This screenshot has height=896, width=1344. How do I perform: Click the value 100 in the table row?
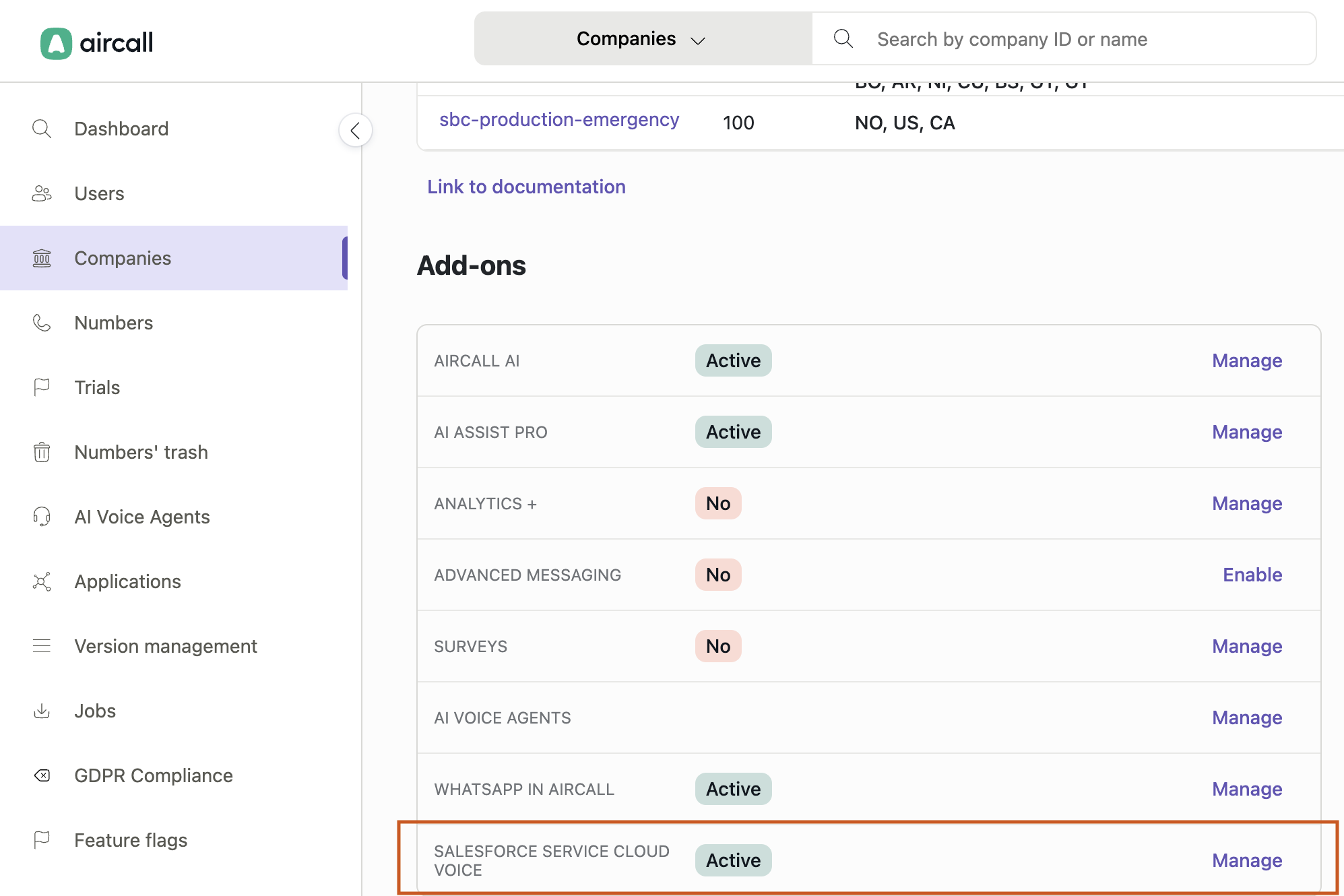coord(738,123)
